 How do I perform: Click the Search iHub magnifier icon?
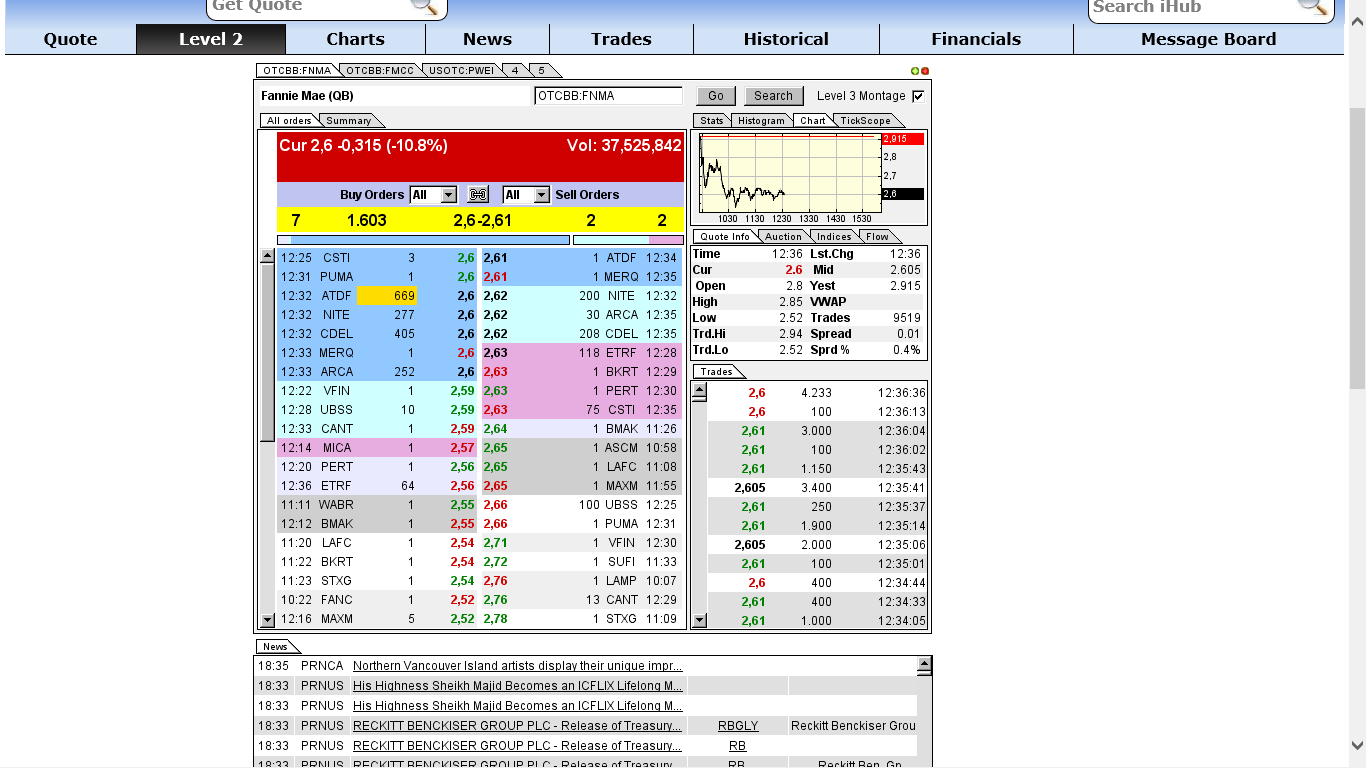click(x=1312, y=6)
